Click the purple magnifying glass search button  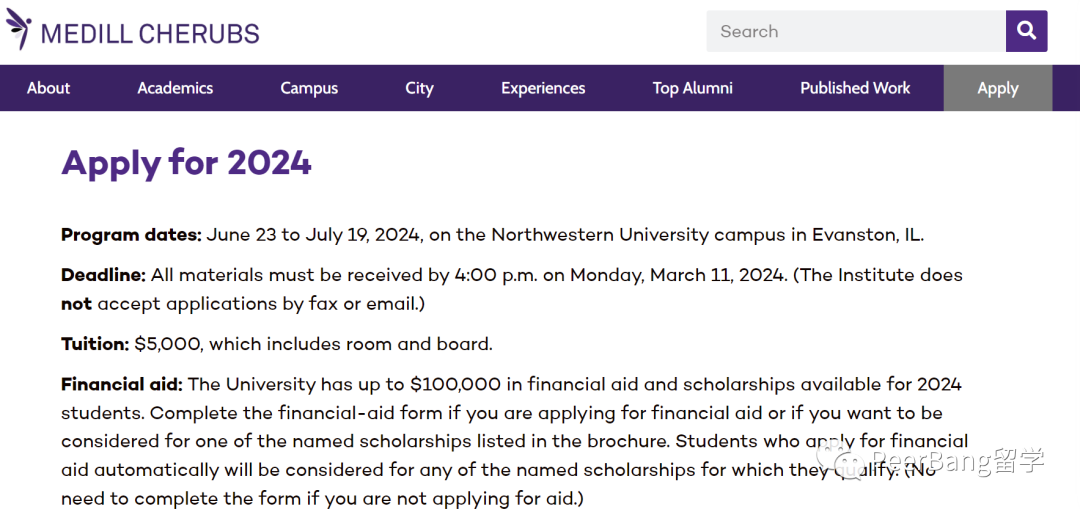[1026, 31]
